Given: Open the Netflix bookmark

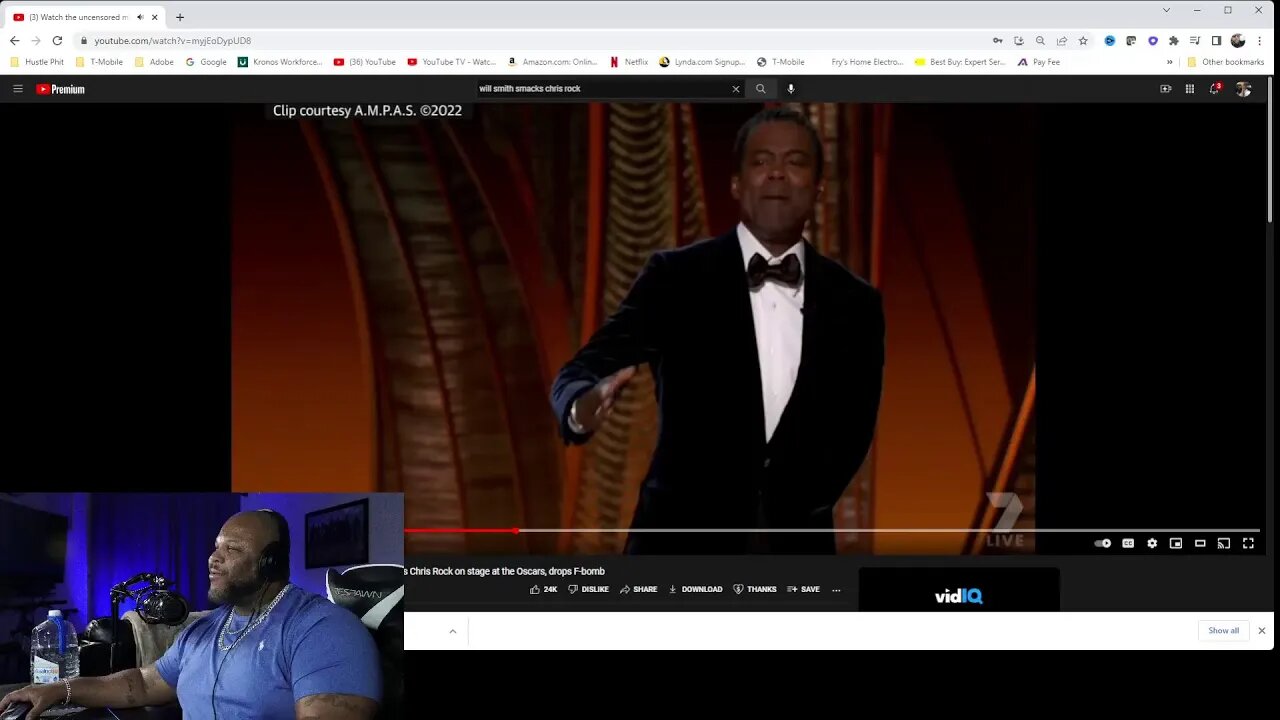Looking at the screenshot, I should pos(629,62).
